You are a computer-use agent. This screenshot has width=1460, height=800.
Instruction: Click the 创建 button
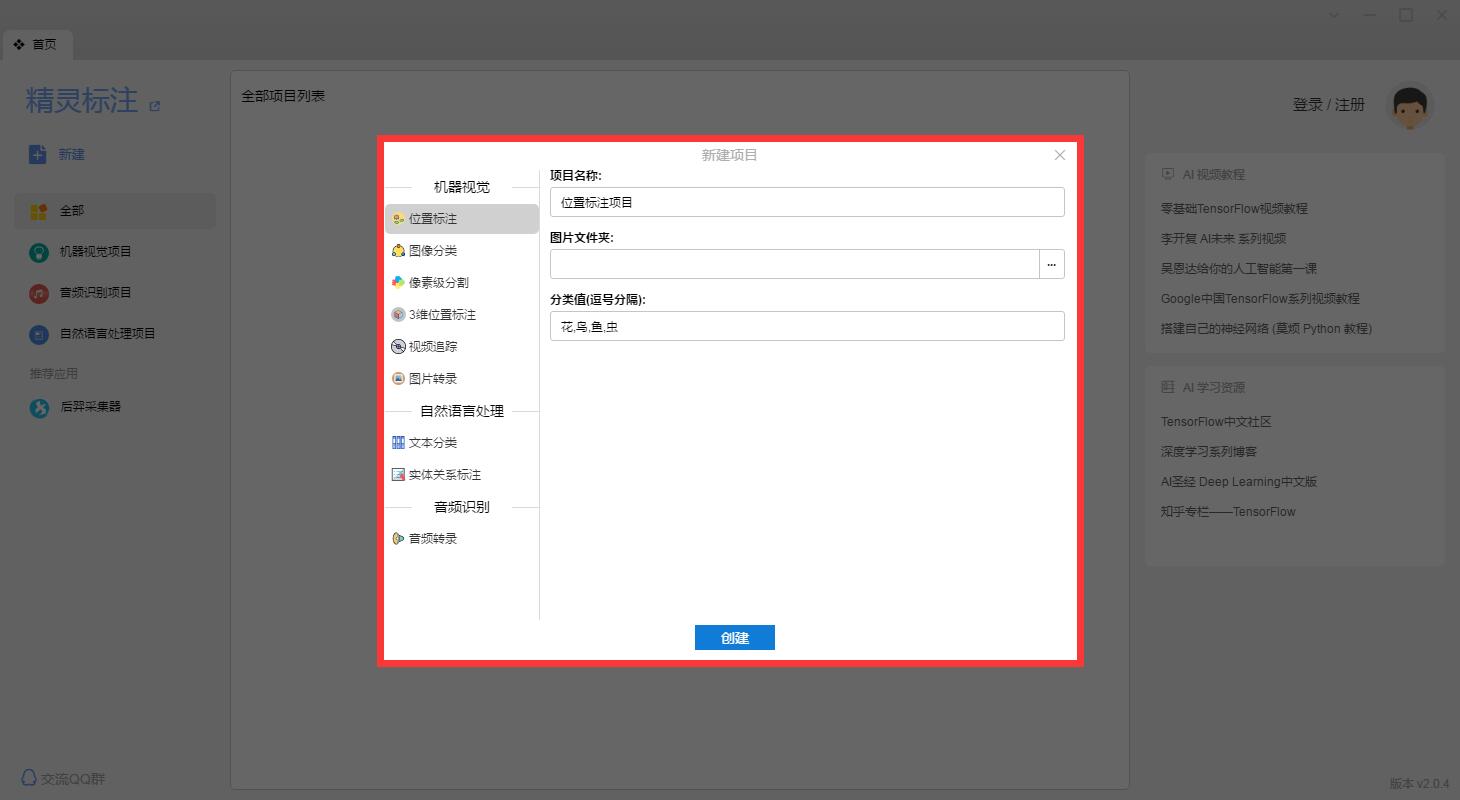tap(734, 638)
